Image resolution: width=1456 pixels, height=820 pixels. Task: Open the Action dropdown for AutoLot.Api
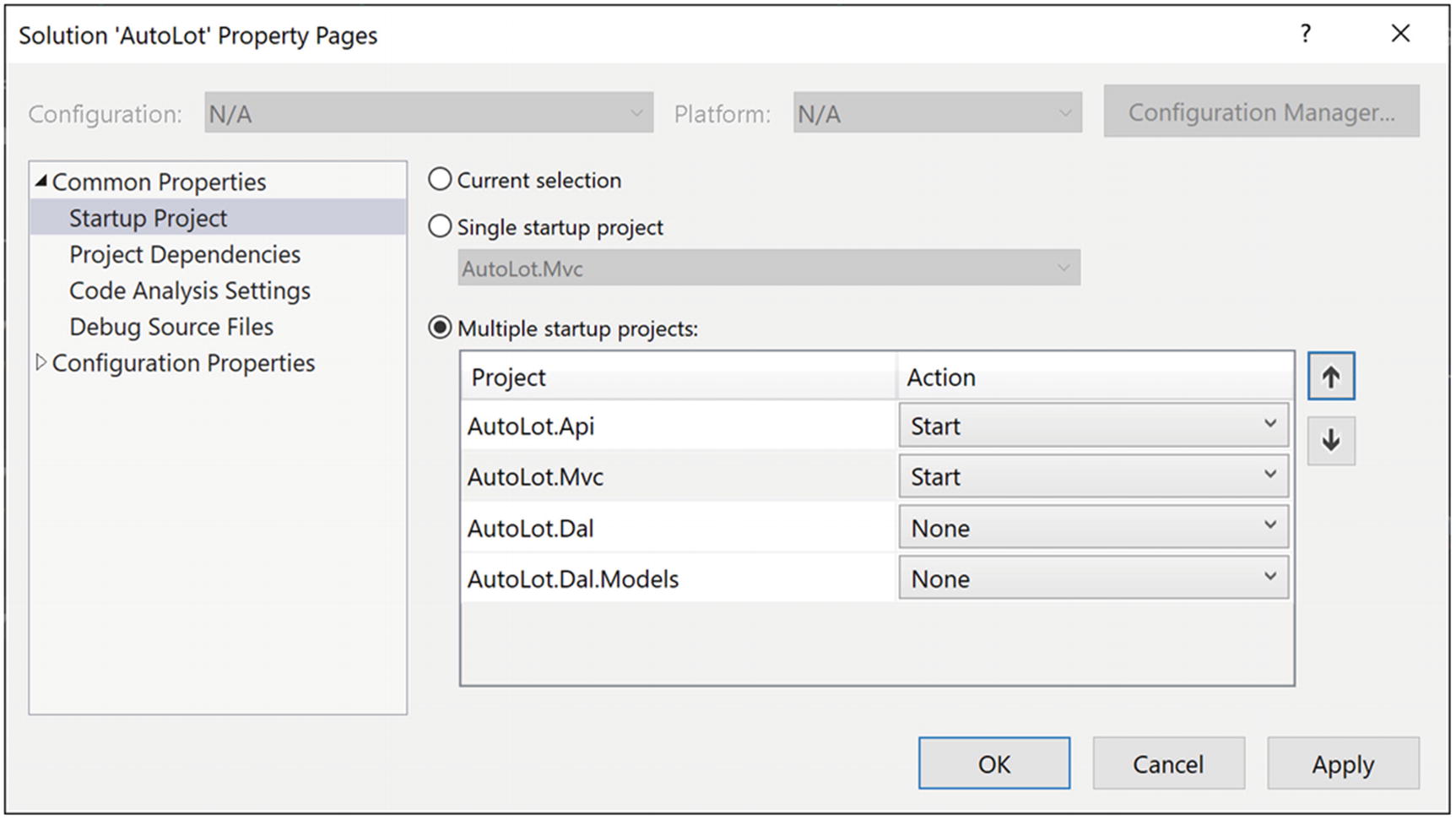point(1092,426)
